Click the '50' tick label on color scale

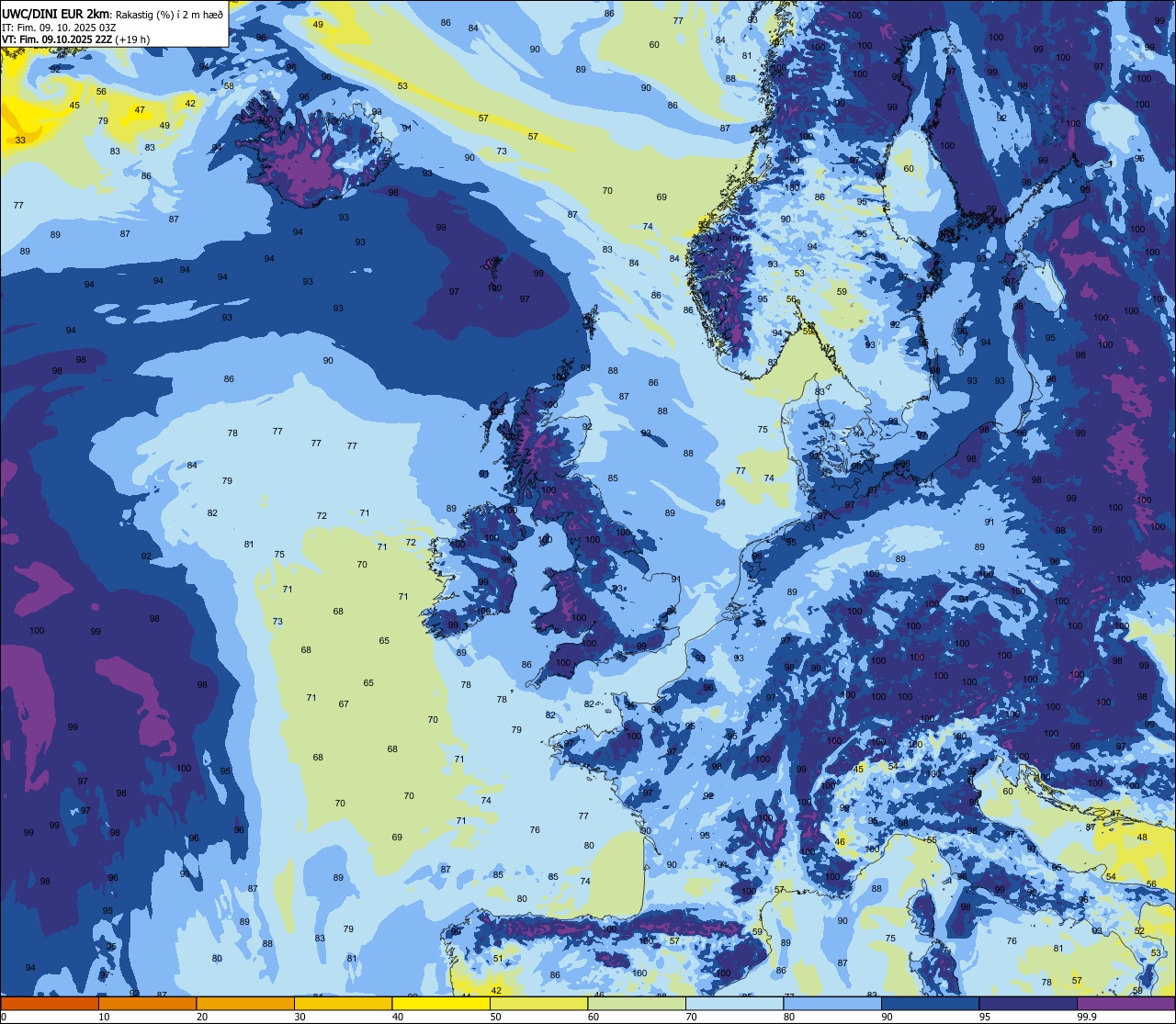(x=496, y=1017)
